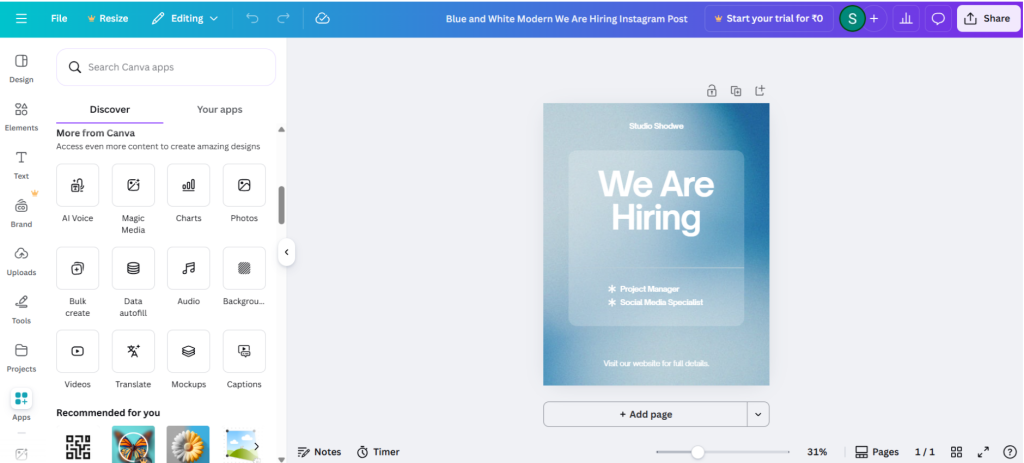Open the Elements sidebar panel

21,117
